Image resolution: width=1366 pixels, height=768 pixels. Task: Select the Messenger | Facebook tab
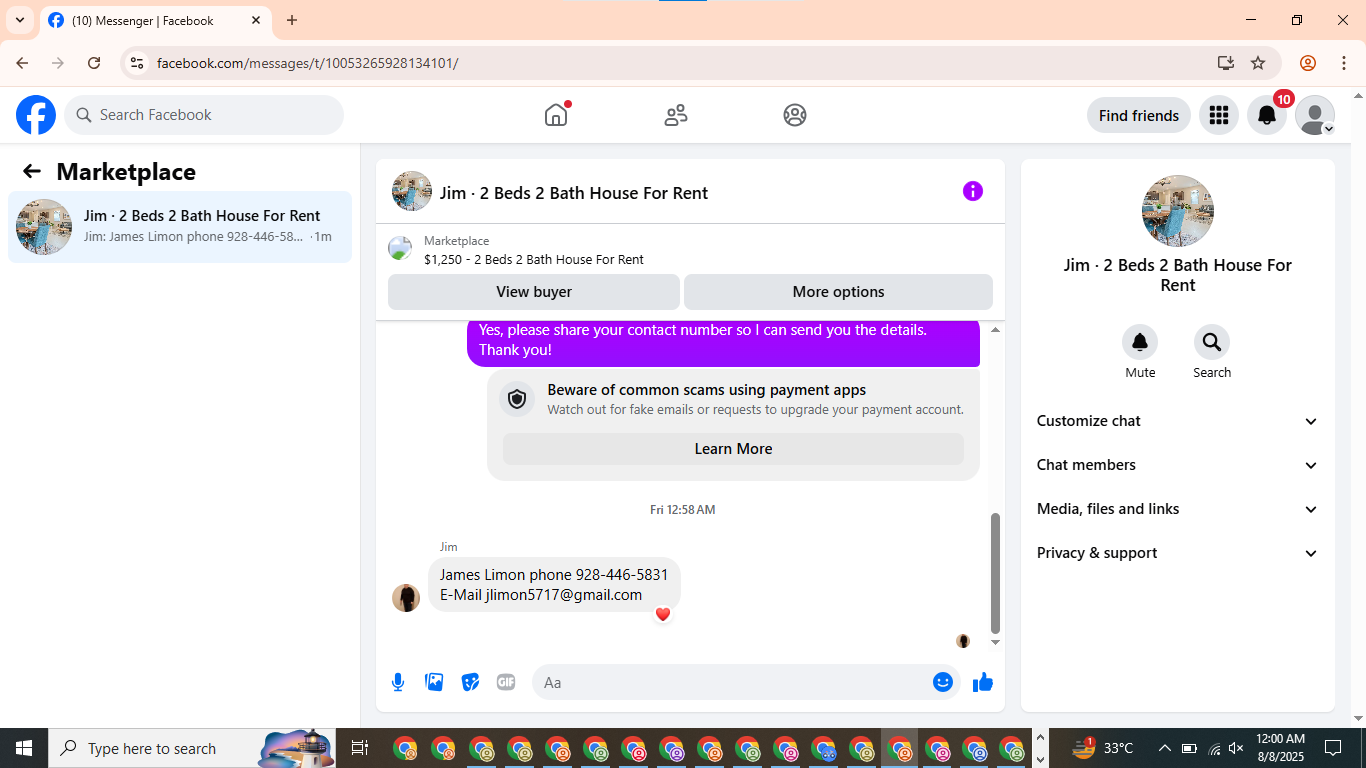[155, 20]
